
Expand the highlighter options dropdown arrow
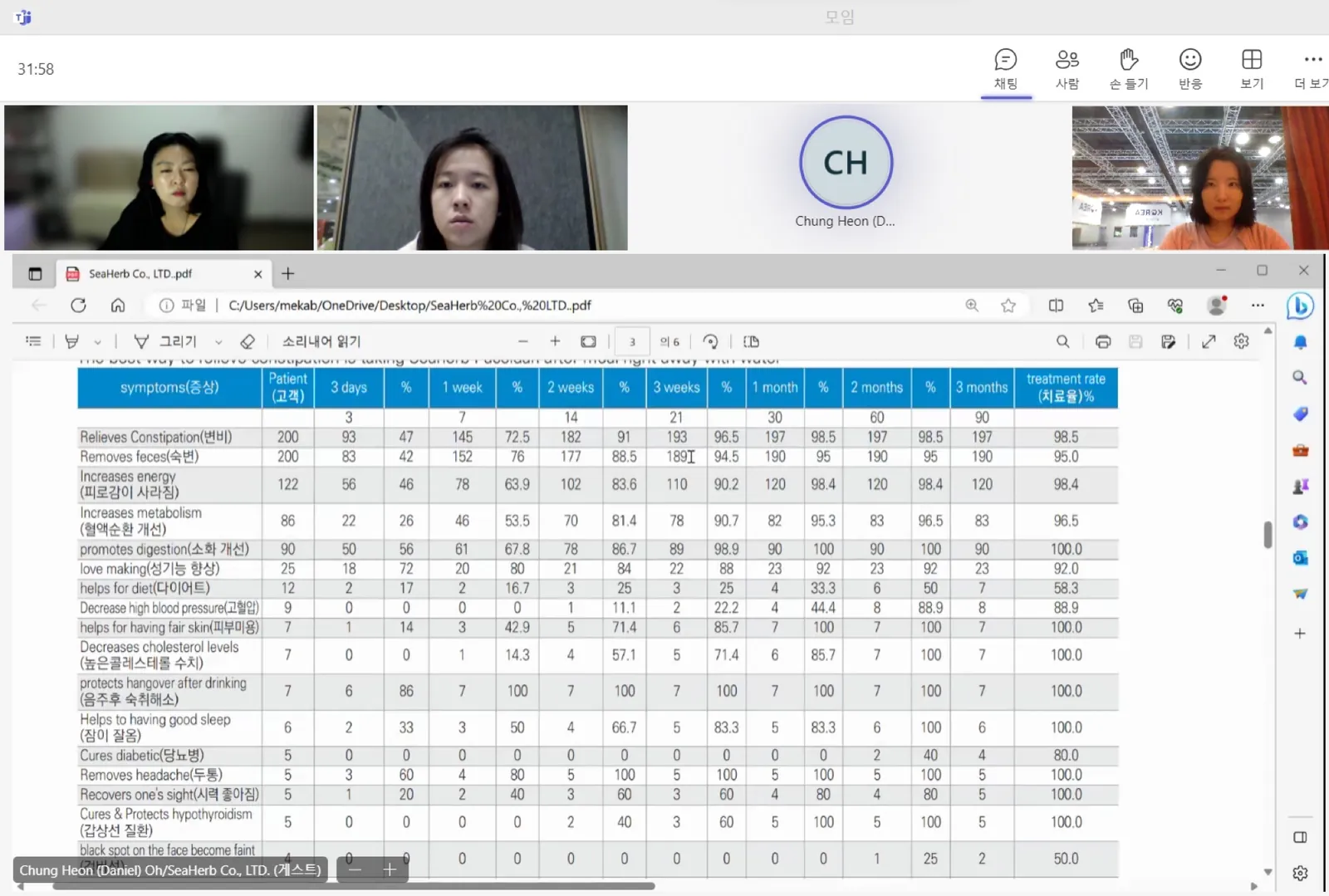click(97, 341)
